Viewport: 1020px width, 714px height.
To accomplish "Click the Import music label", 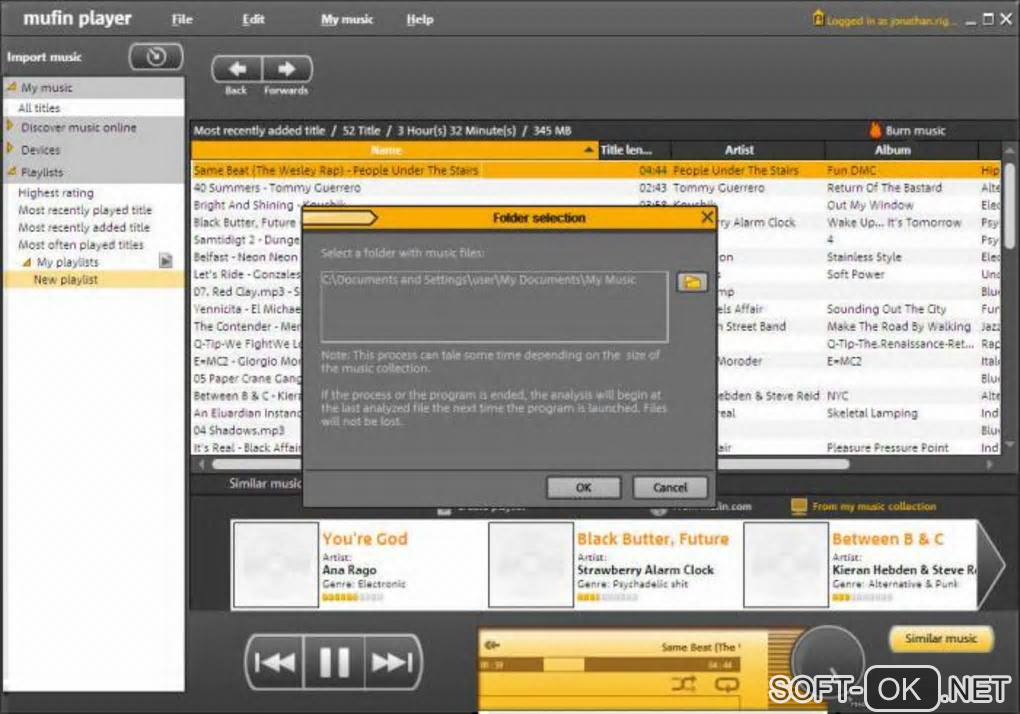I will point(44,57).
